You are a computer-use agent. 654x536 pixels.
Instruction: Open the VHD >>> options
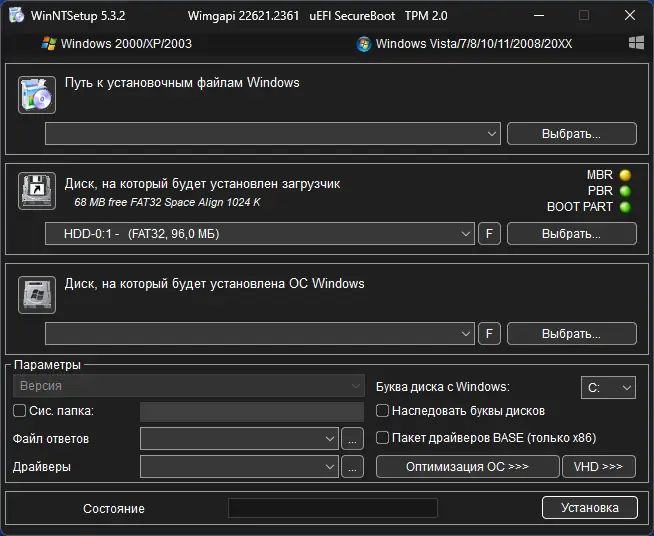(x=599, y=466)
